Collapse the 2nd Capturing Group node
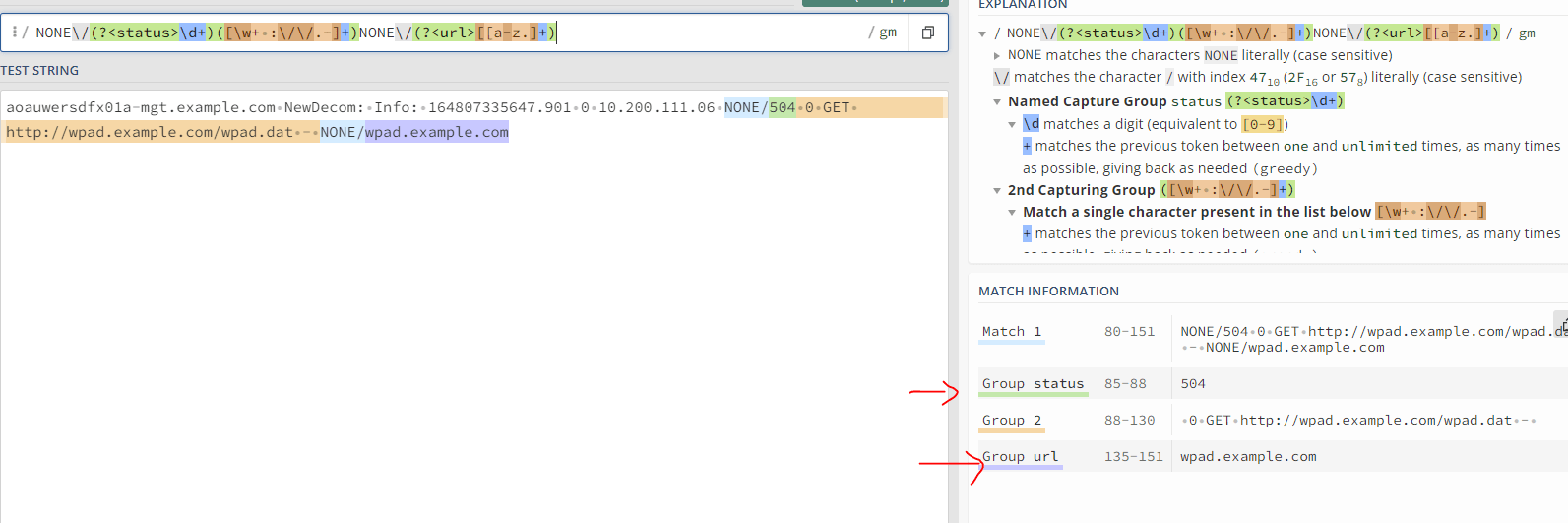 click(x=997, y=190)
